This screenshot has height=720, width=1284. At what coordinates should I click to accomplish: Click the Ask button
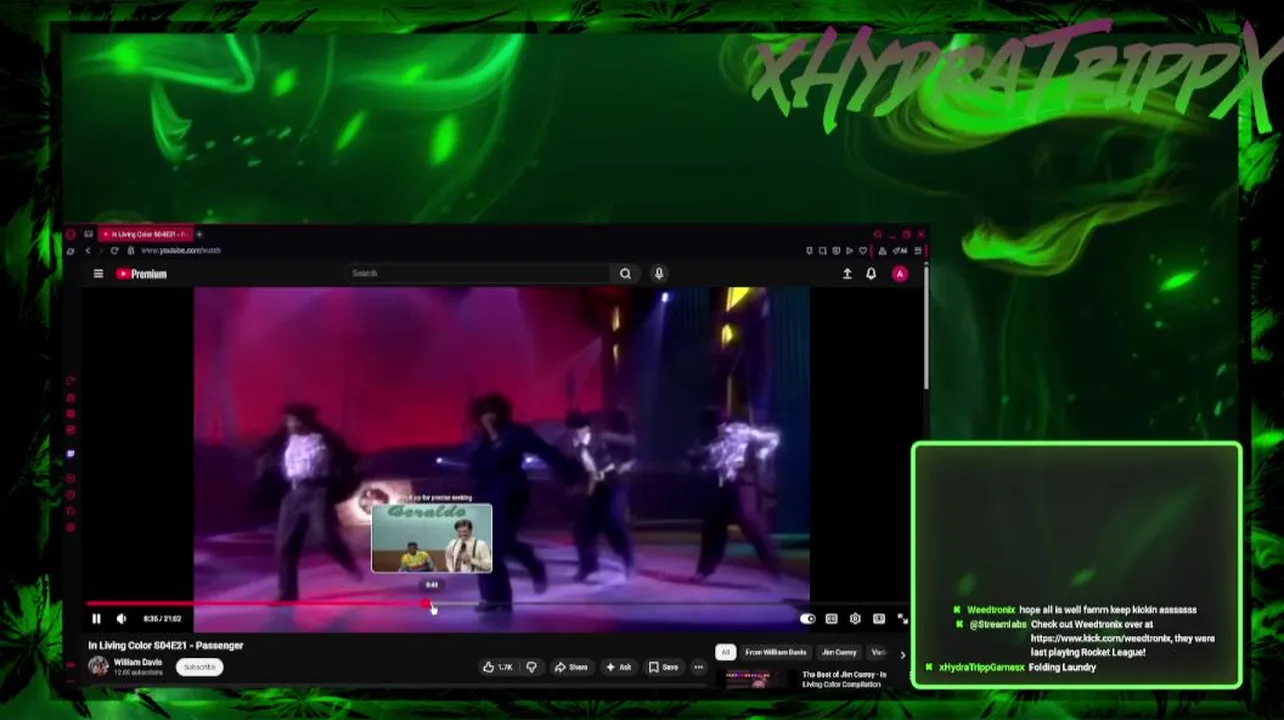619,667
